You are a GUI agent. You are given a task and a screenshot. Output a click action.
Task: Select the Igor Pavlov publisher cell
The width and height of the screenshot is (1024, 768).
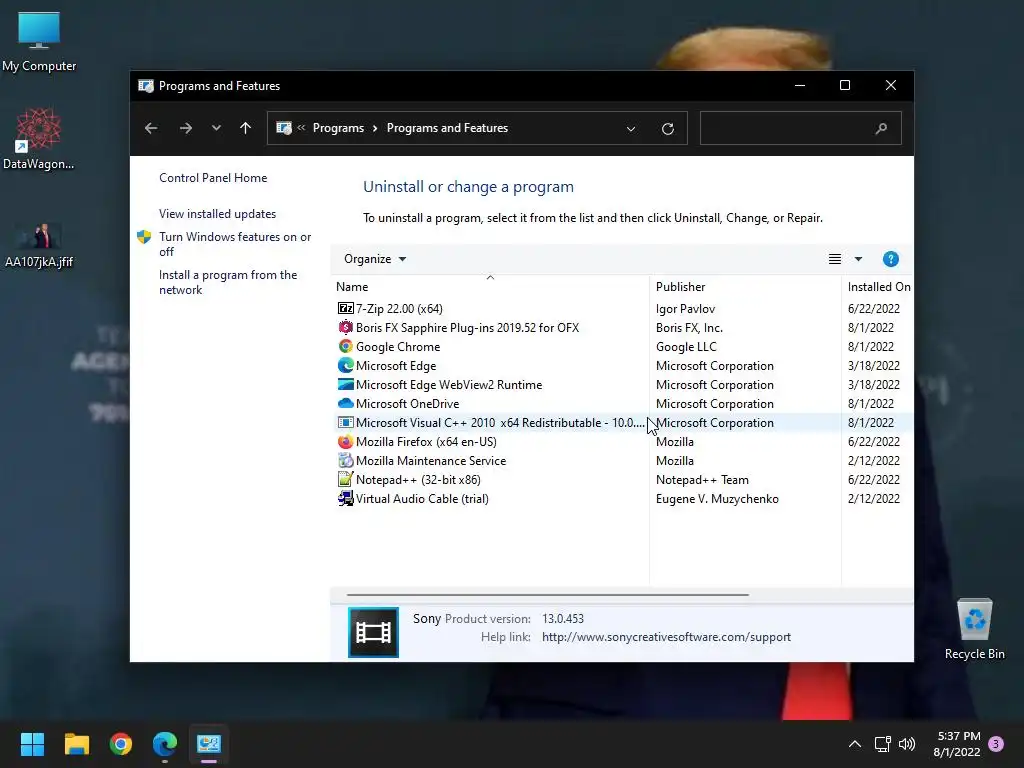[686, 308]
